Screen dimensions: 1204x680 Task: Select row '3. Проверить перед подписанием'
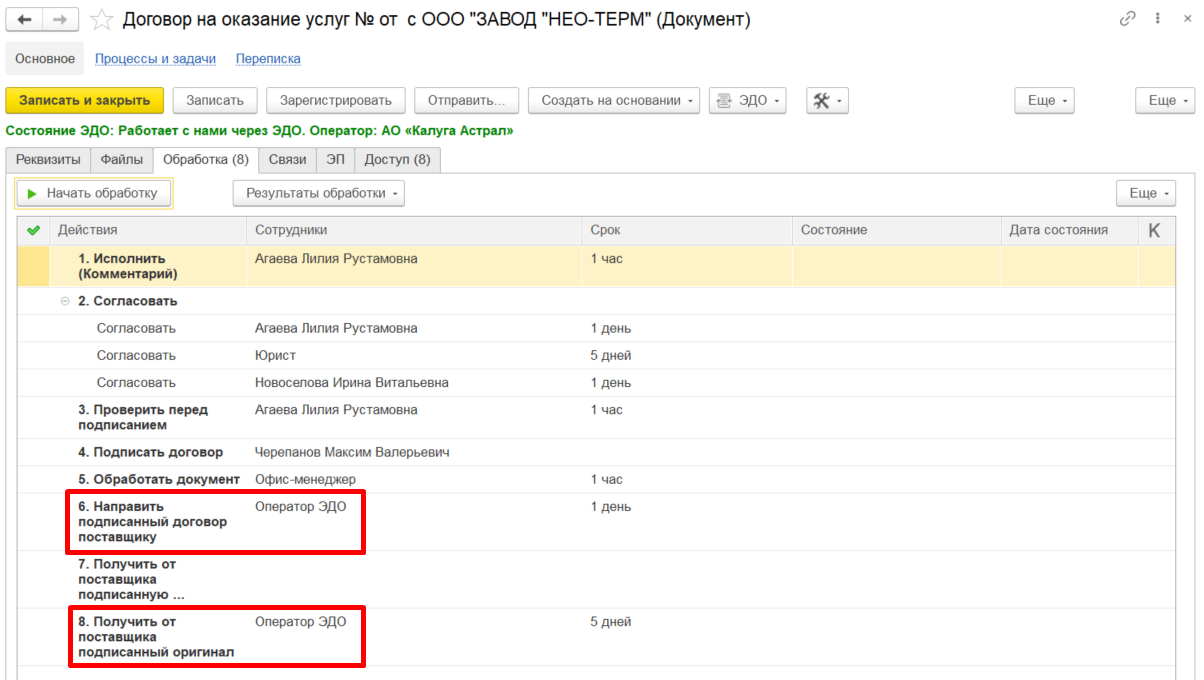[596, 417]
